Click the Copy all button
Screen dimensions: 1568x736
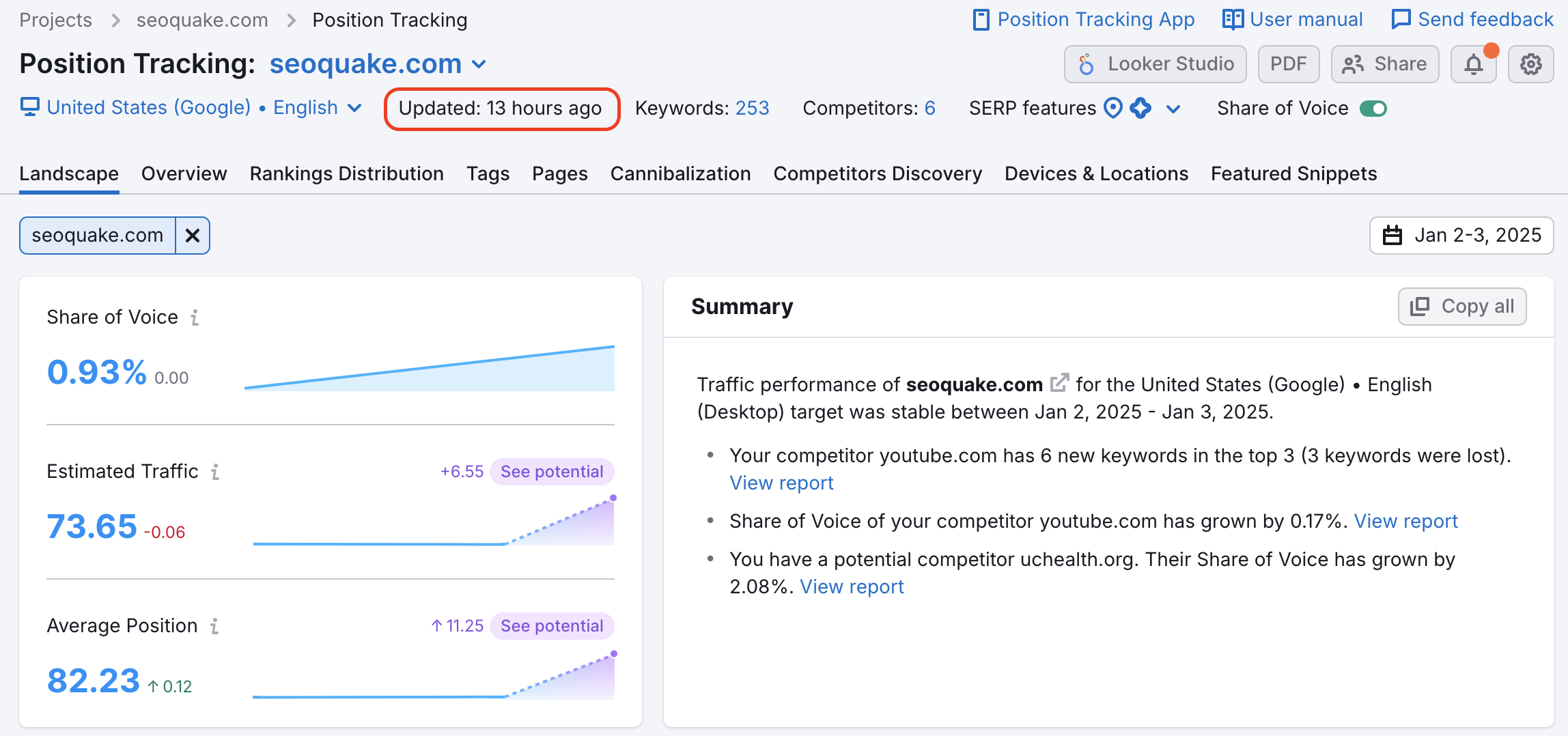[1462, 307]
